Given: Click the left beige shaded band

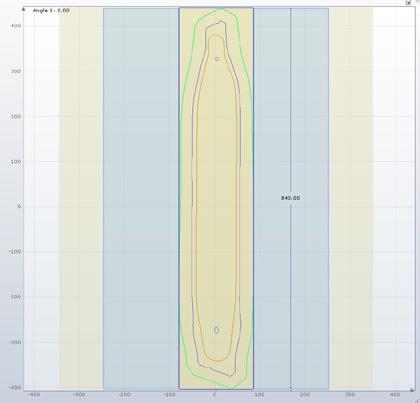Looking at the screenshot, I should (x=81, y=198).
